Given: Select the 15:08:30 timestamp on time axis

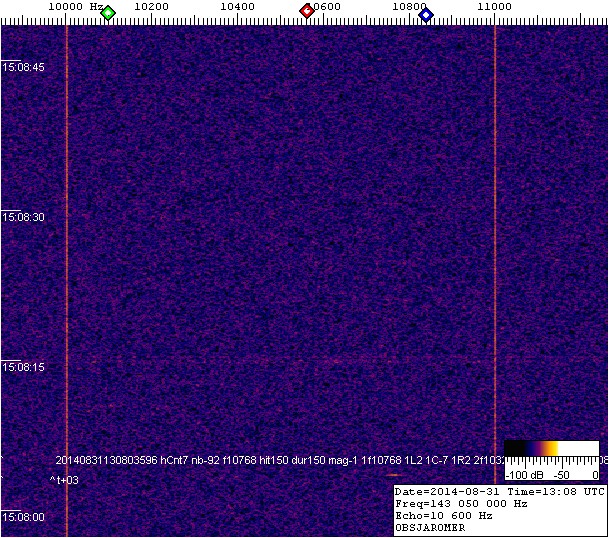Looking at the screenshot, I should [24, 217].
